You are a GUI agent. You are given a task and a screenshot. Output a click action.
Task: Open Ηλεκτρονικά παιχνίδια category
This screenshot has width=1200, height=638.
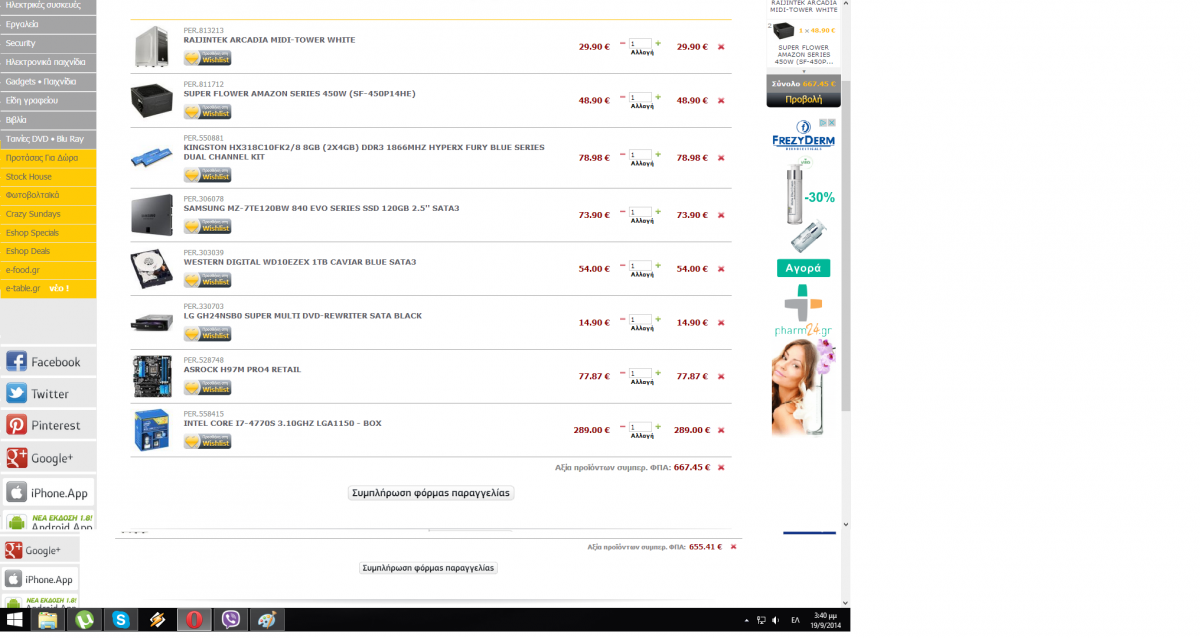pyautogui.click(x=48, y=63)
